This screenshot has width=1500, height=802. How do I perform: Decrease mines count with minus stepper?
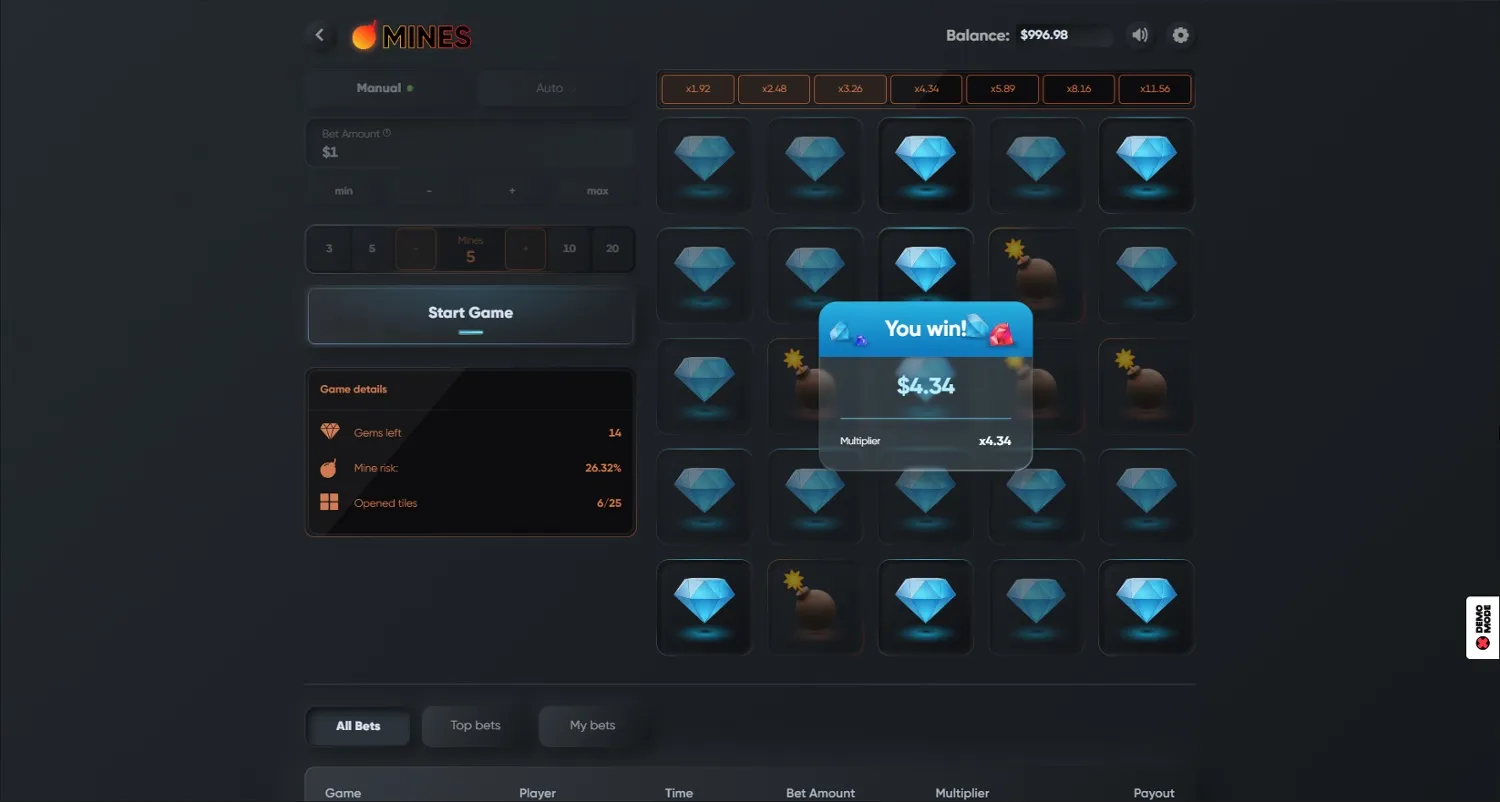tap(416, 249)
